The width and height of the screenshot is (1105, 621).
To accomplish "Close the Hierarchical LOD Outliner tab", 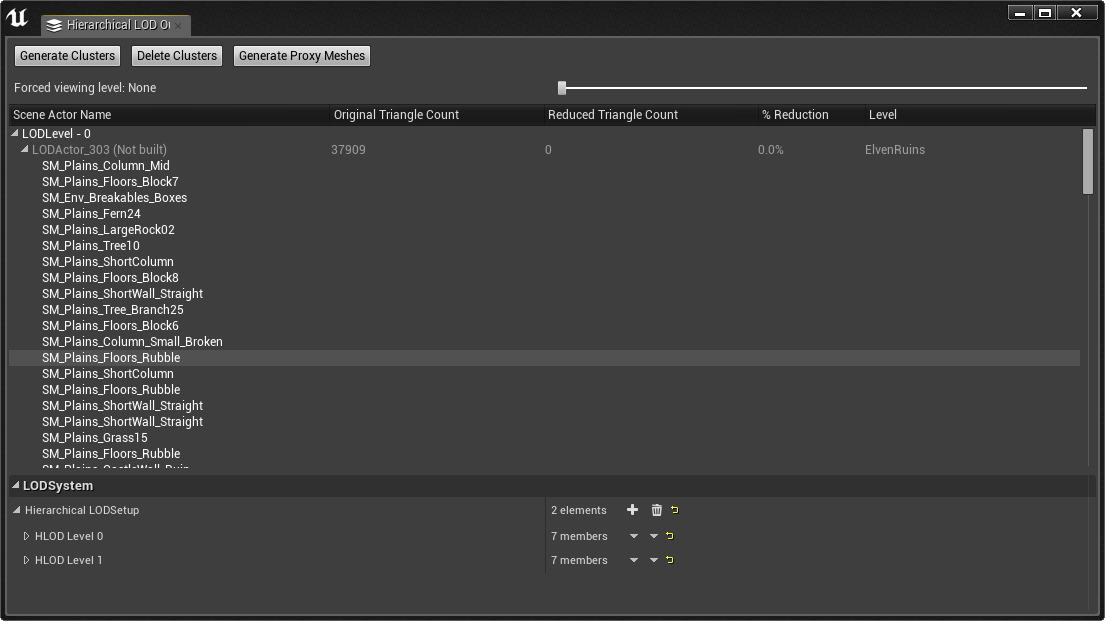I will pos(178,25).
